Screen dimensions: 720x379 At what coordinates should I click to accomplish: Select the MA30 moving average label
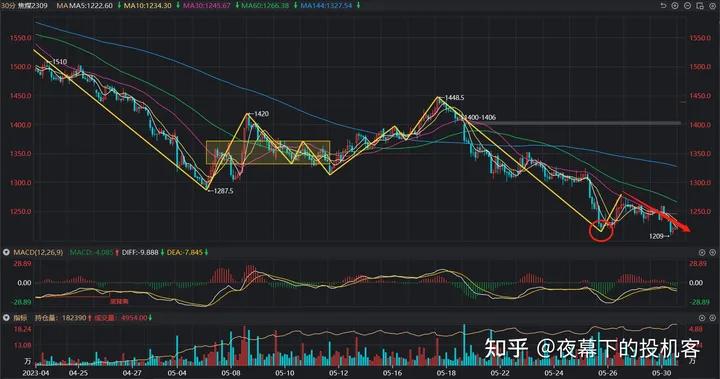tap(207, 6)
